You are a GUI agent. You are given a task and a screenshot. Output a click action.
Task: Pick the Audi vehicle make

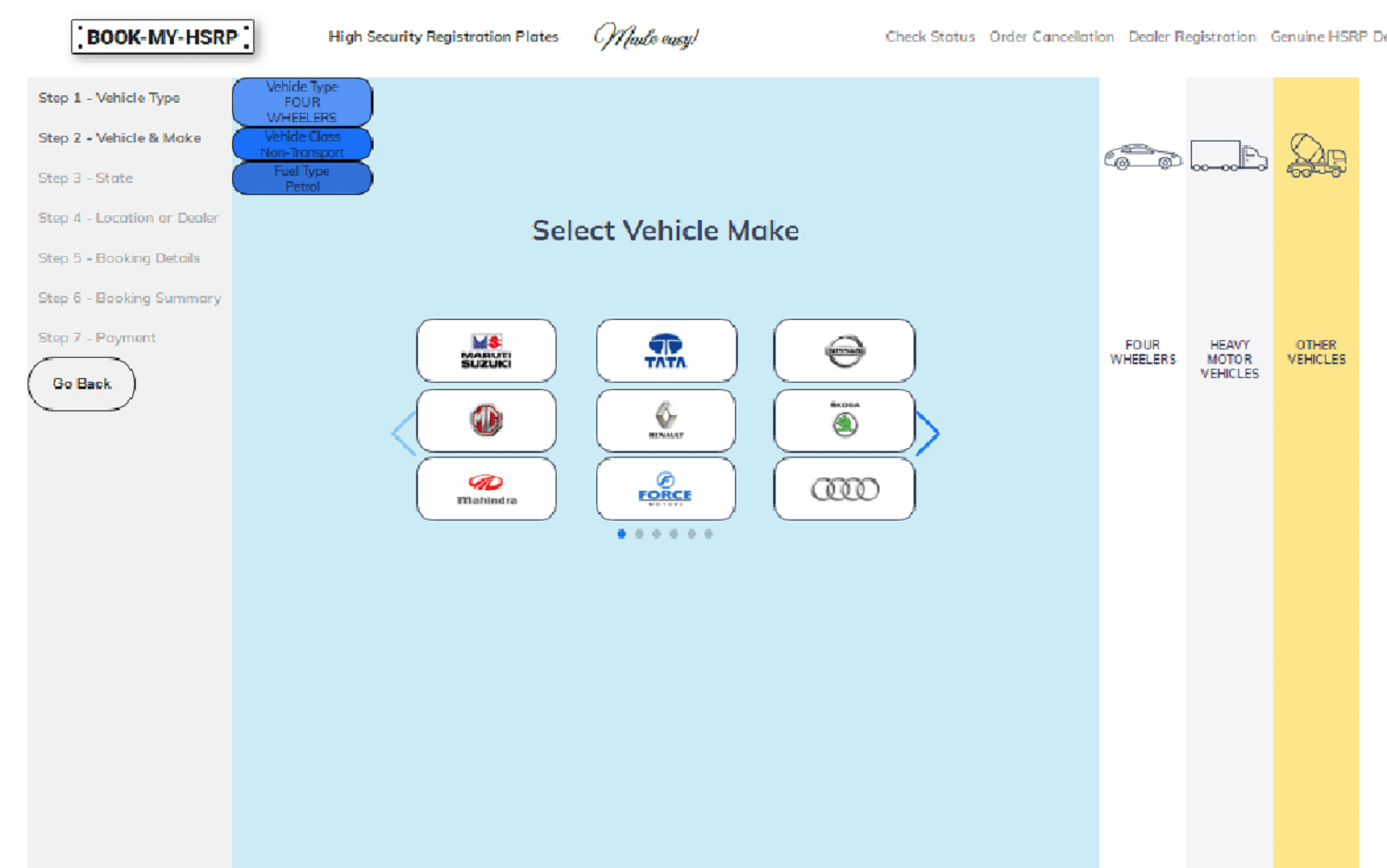pos(843,489)
